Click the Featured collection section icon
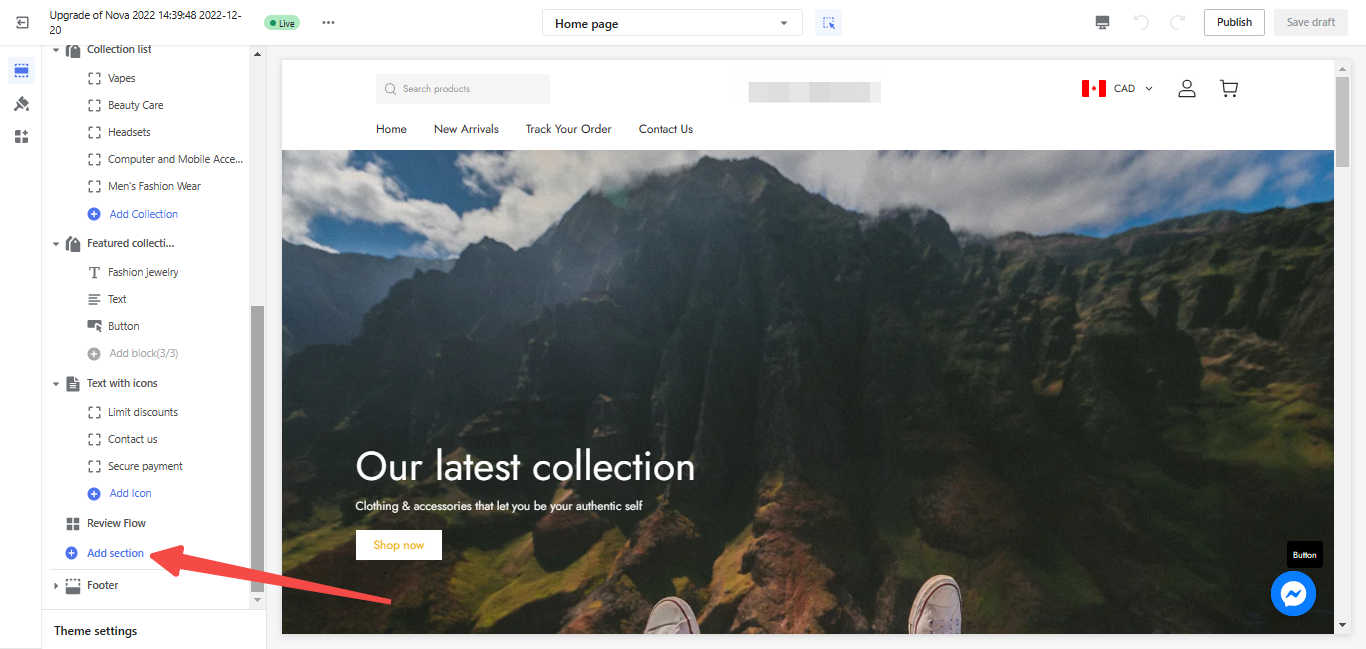This screenshot has height=649, width=1366. [73, 244]
